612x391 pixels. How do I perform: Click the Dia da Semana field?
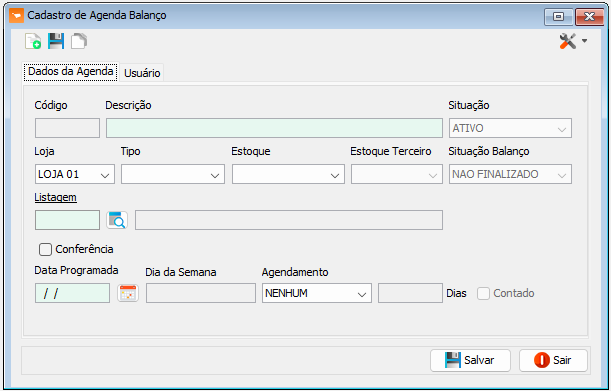coord(201,293)
